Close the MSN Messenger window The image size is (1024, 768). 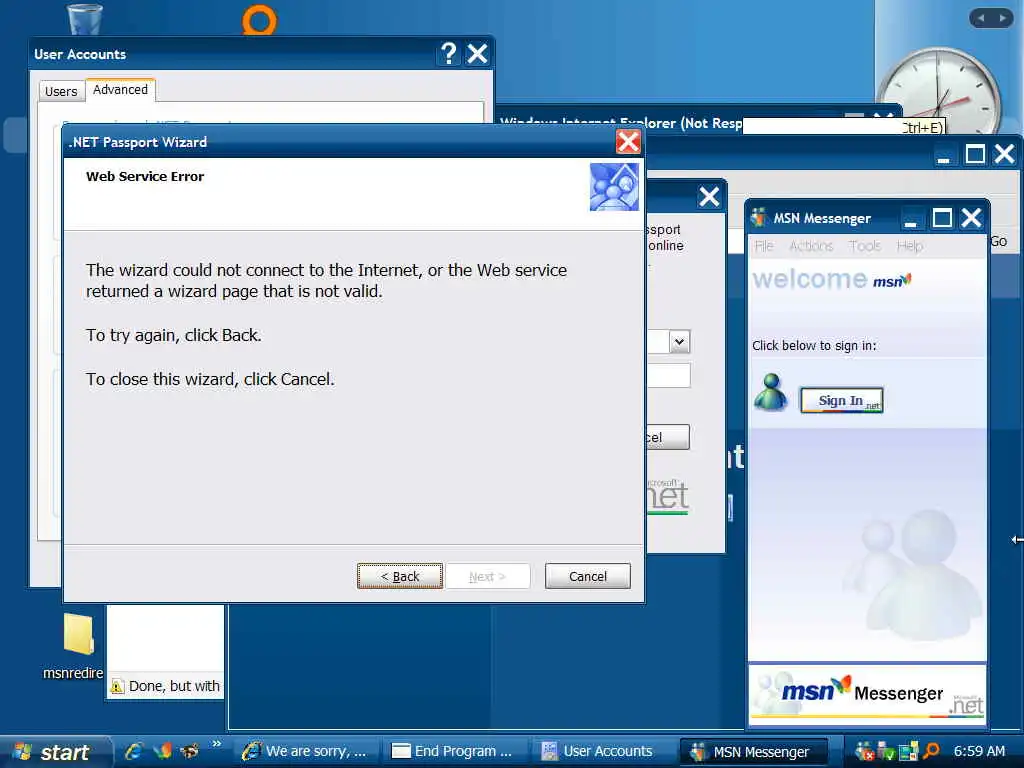click(x=972, y=218)
